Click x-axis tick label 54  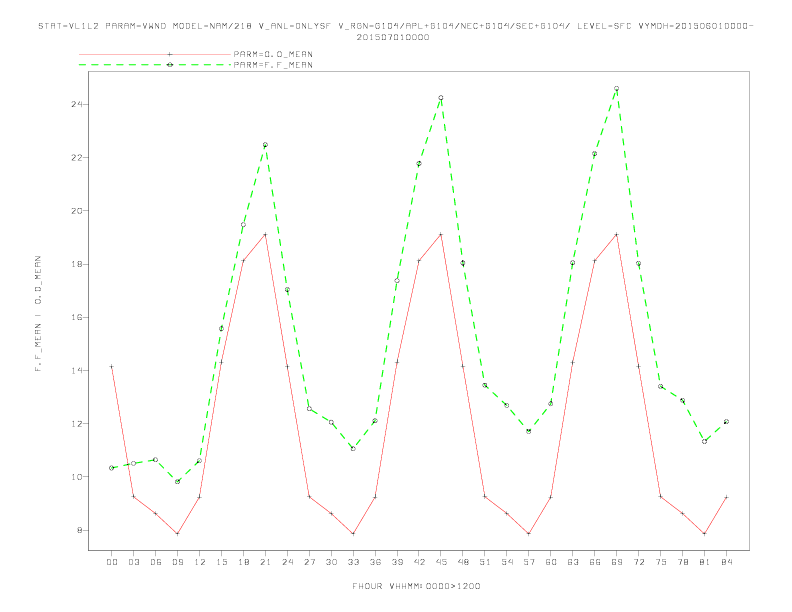[507, 562]
